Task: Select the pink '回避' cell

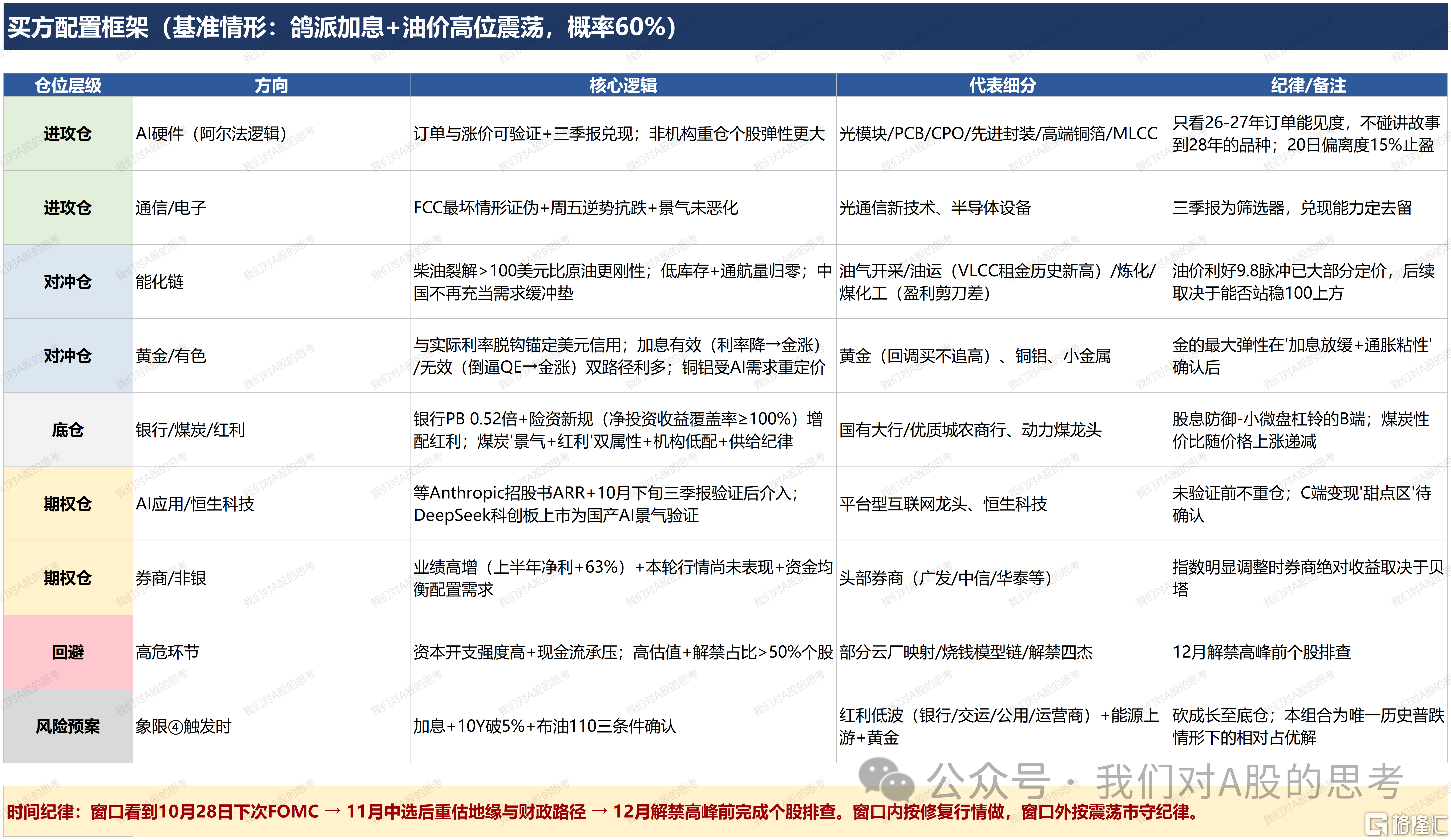Action: tap(68, 652)
